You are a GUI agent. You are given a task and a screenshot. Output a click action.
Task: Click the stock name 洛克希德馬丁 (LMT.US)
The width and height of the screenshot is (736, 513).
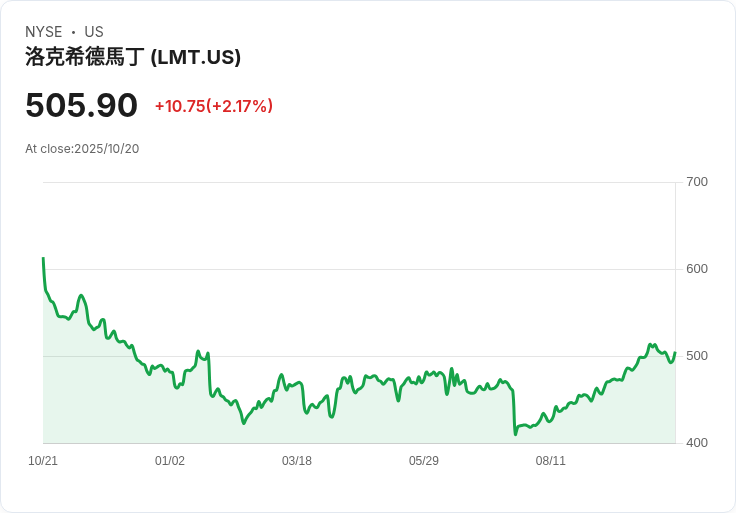(x=133, y=57)
